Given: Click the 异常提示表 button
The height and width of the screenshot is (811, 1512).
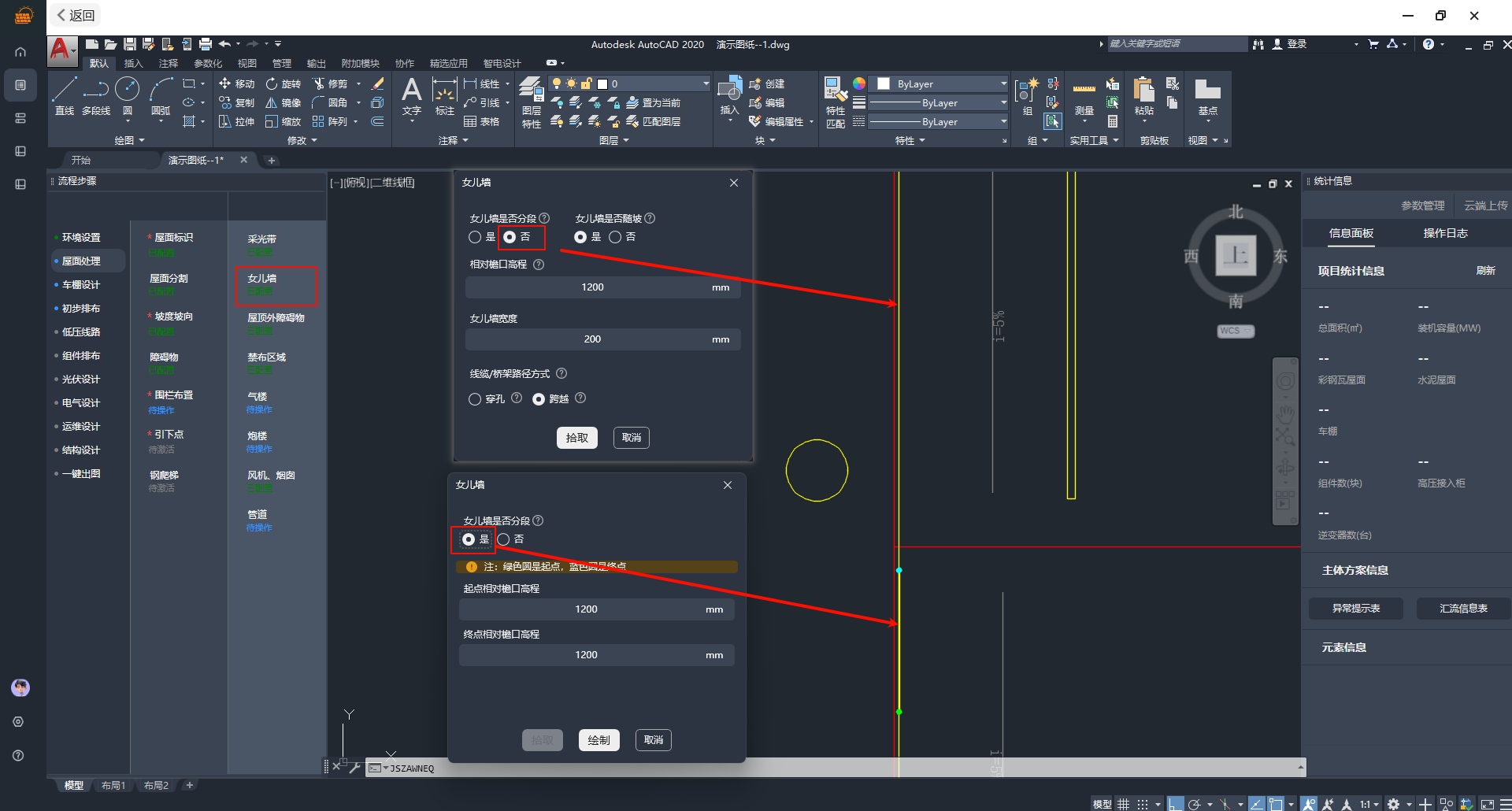Looking at the screenshot, I should click(1355, 609).
